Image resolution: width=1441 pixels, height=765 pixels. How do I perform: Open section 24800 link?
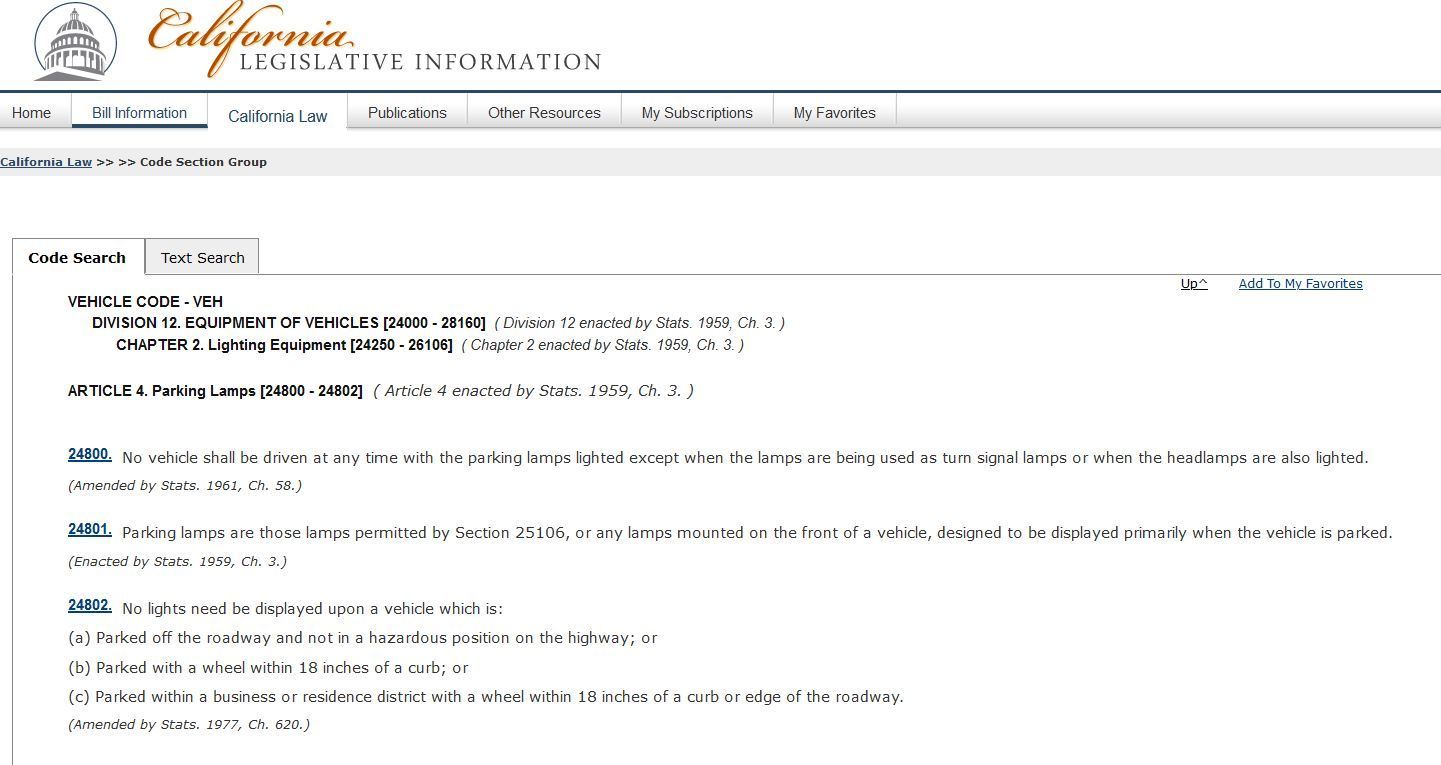click(x=89, y=455)
